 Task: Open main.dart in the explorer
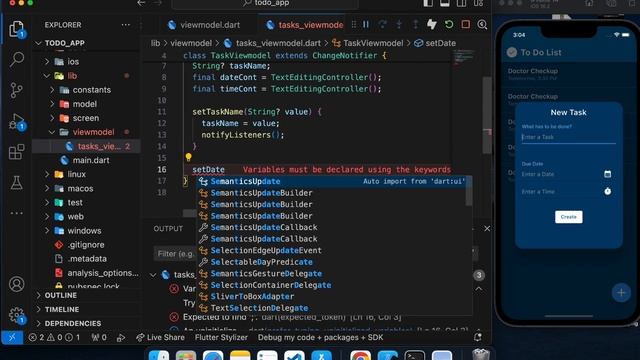click(x=91, y=160)
